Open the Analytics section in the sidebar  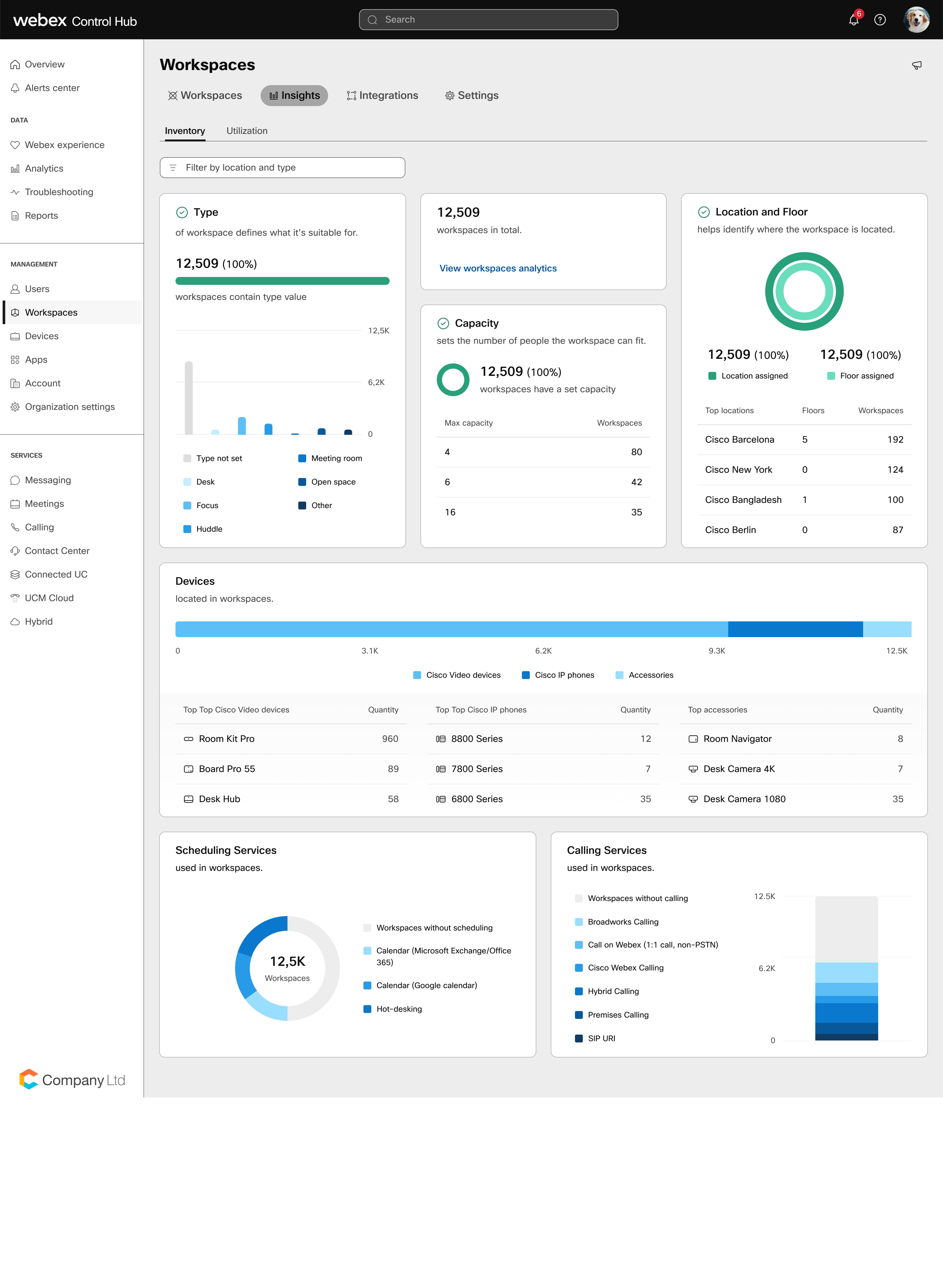(x=44, y=168)
